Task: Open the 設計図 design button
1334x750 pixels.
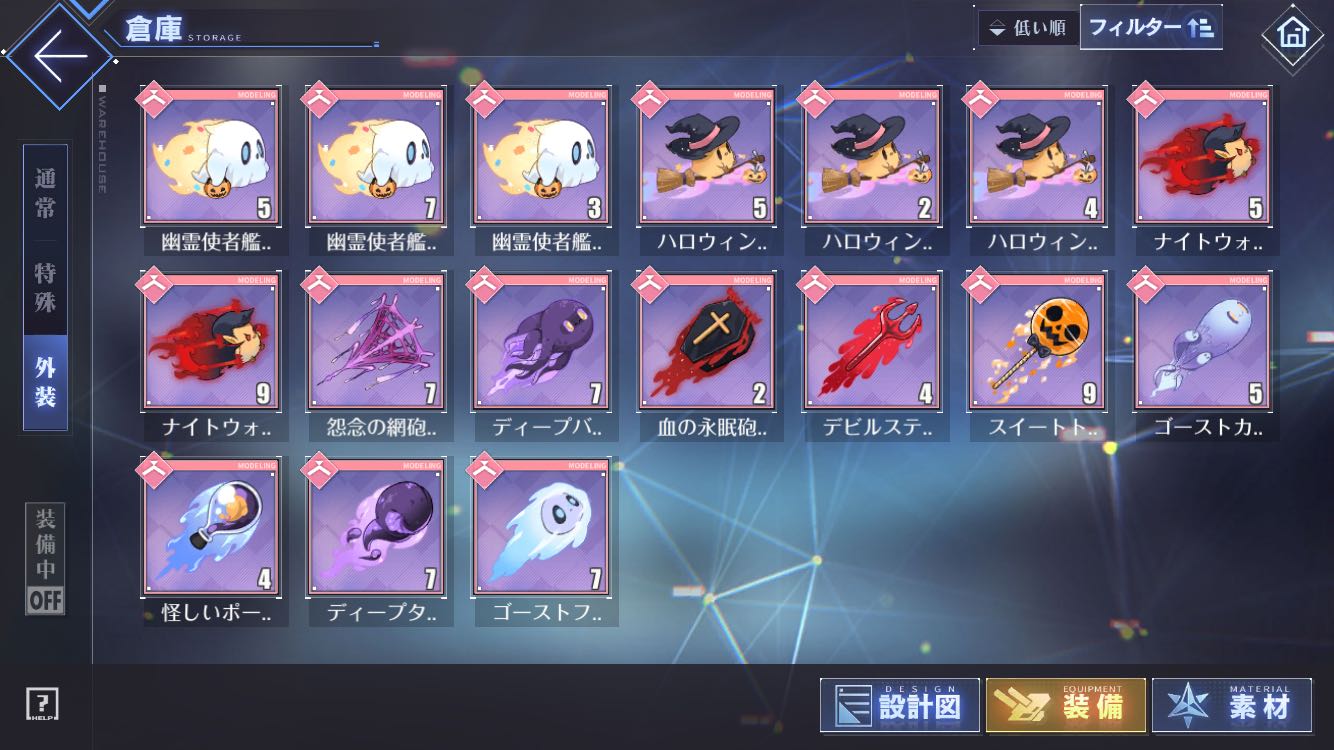Action: (x=900, y=706)
